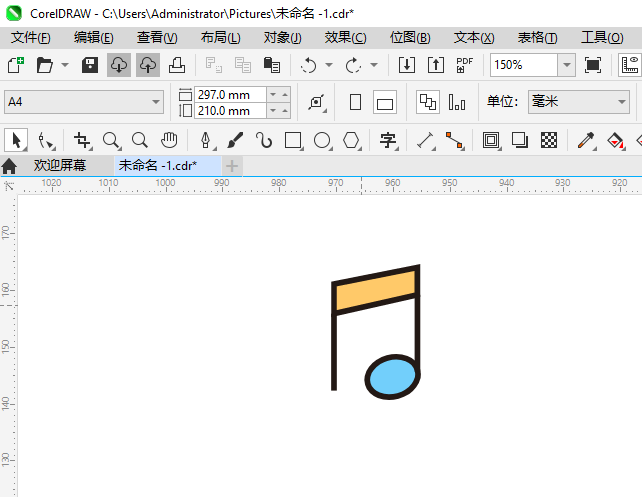Set page orientation to landscape
This screenshot has height=497, width=642.
point(385,102)
